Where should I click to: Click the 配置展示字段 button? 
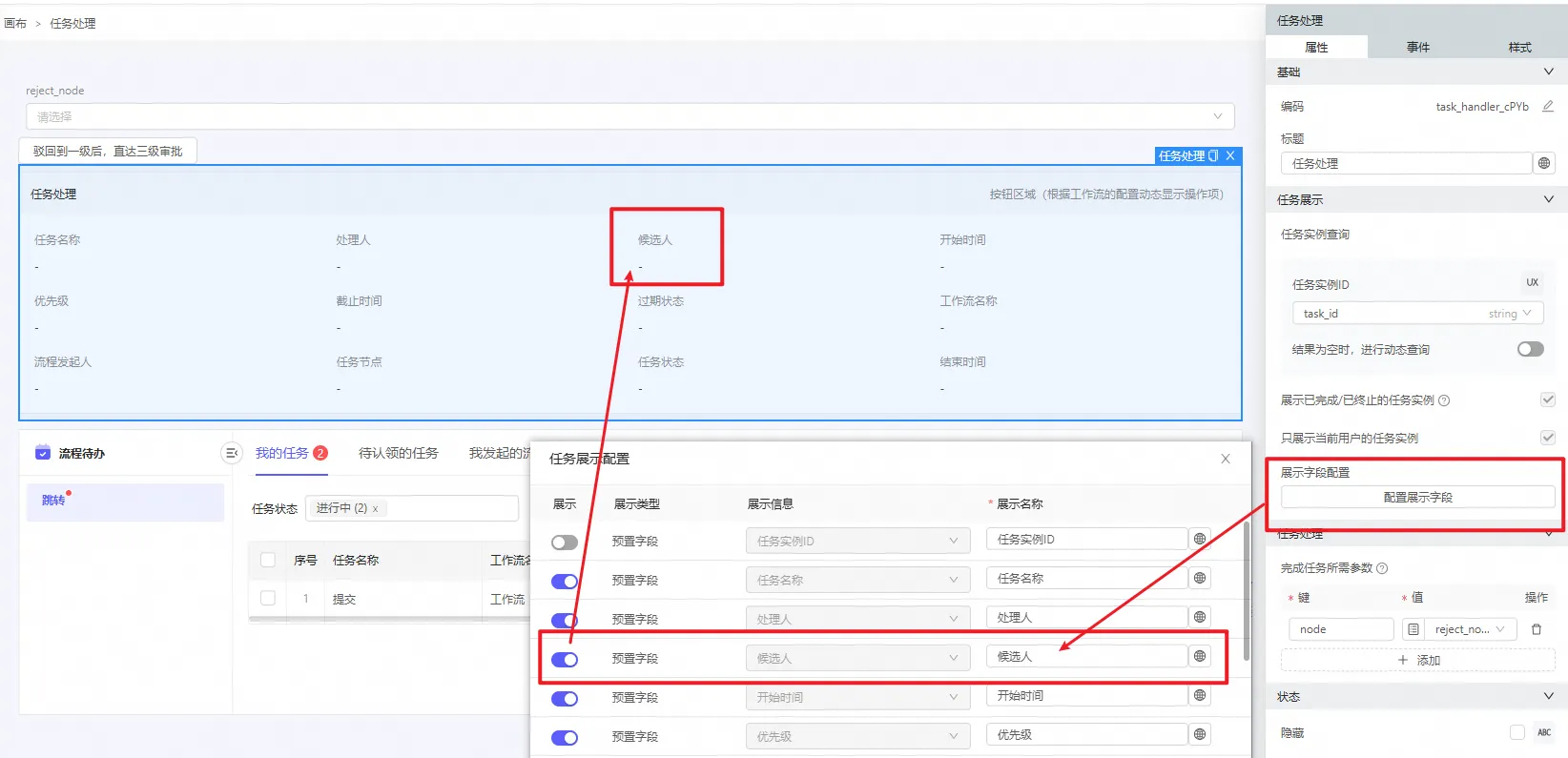1417,497
